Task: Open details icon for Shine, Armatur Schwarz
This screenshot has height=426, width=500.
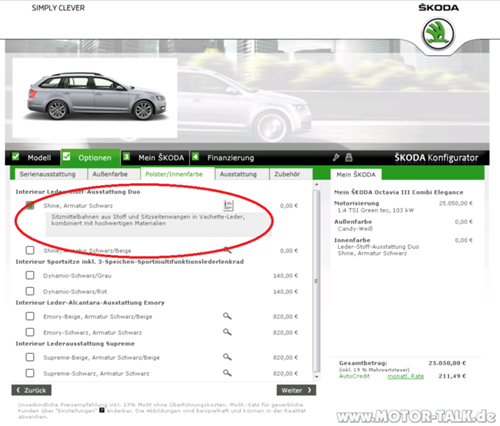Action: click(x=228, y=205)
